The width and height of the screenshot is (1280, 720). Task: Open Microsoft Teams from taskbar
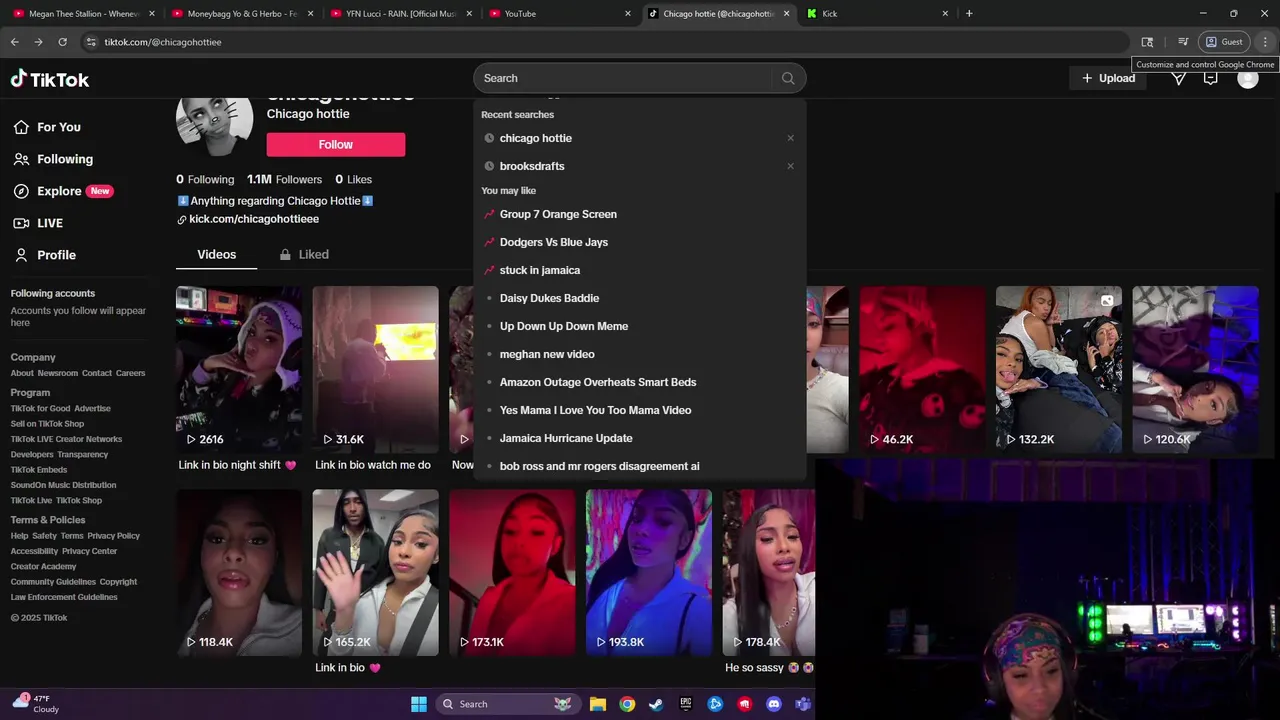802,704
